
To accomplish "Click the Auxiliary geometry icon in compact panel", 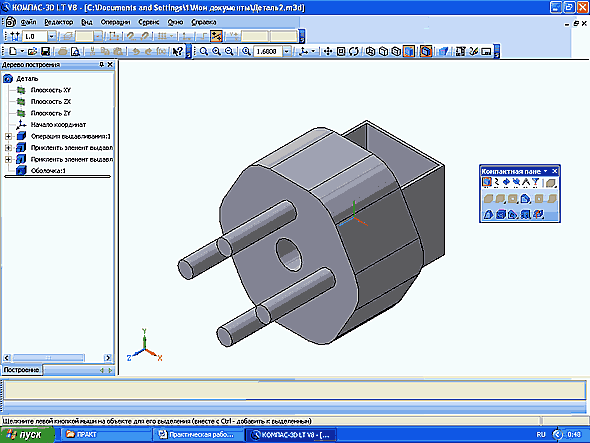I will pos(516,183).
